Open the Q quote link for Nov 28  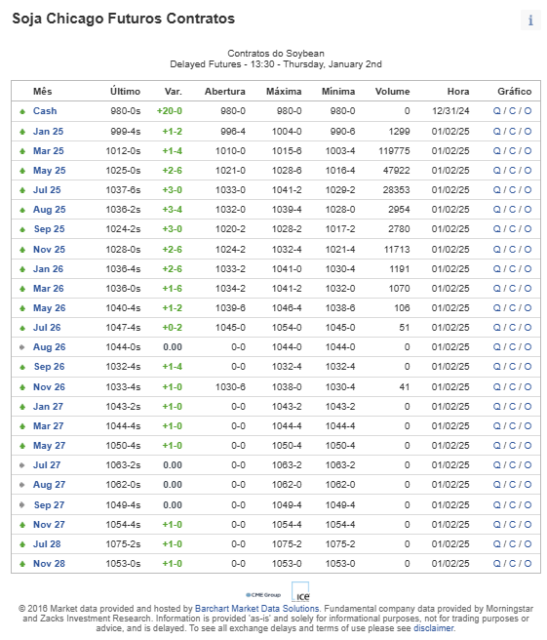(496, 564)
